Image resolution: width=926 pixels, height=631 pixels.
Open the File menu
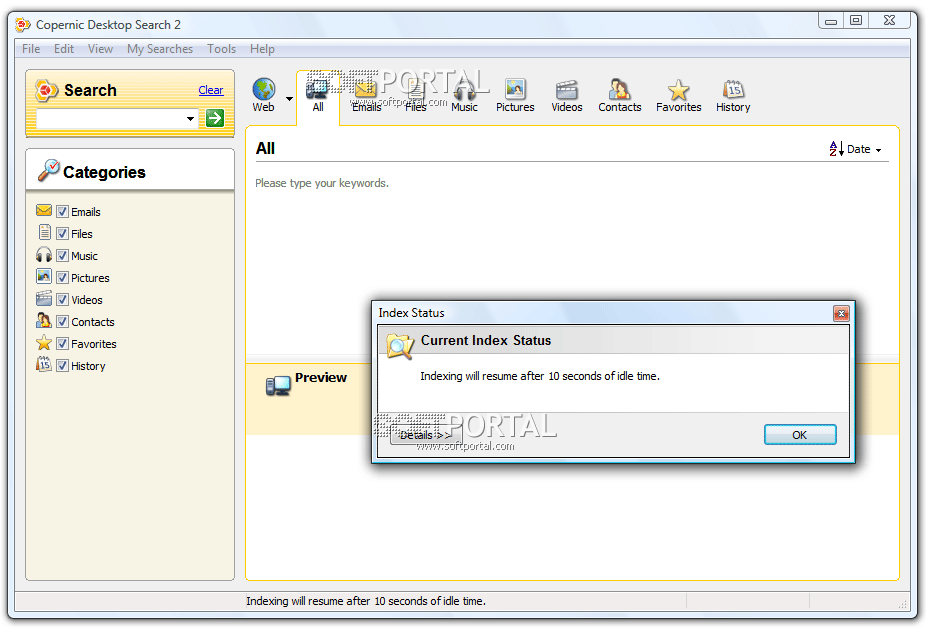[31, 49]
